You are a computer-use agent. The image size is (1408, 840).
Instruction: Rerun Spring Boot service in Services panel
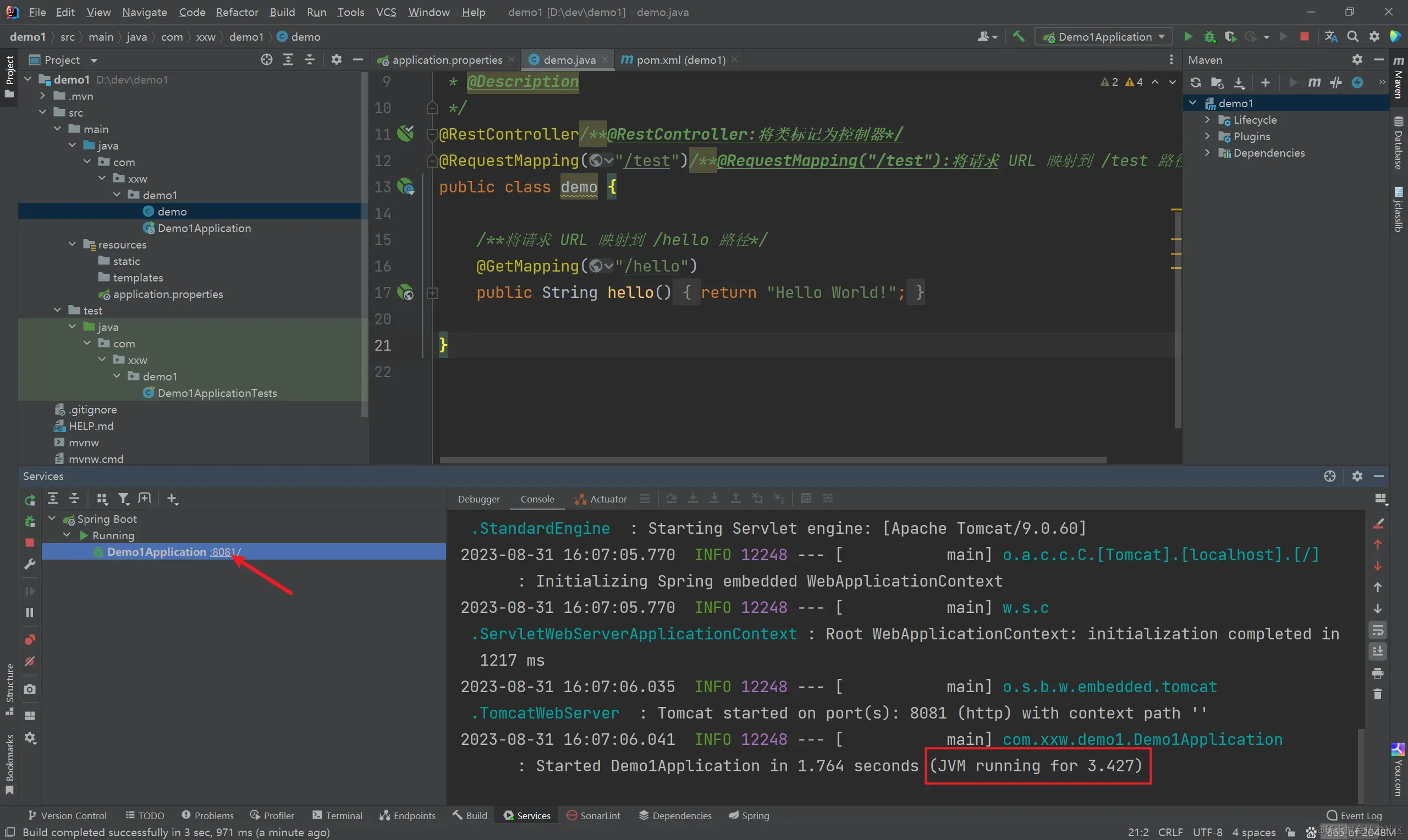pos(30,499)
